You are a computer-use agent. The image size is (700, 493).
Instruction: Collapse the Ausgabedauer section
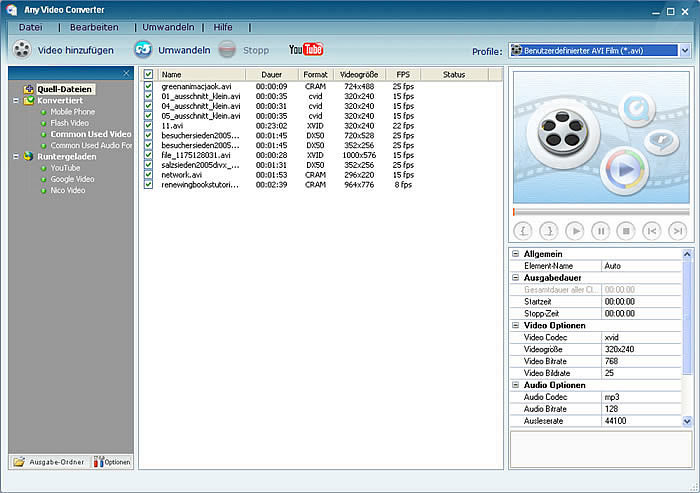(515, 277)
